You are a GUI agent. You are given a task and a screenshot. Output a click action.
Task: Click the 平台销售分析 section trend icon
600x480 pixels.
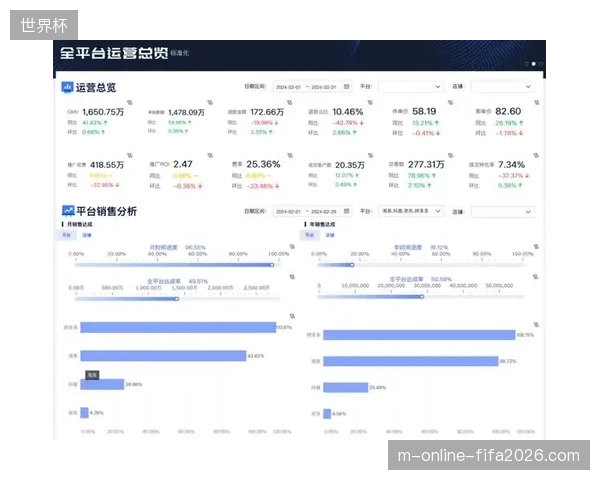68,211
